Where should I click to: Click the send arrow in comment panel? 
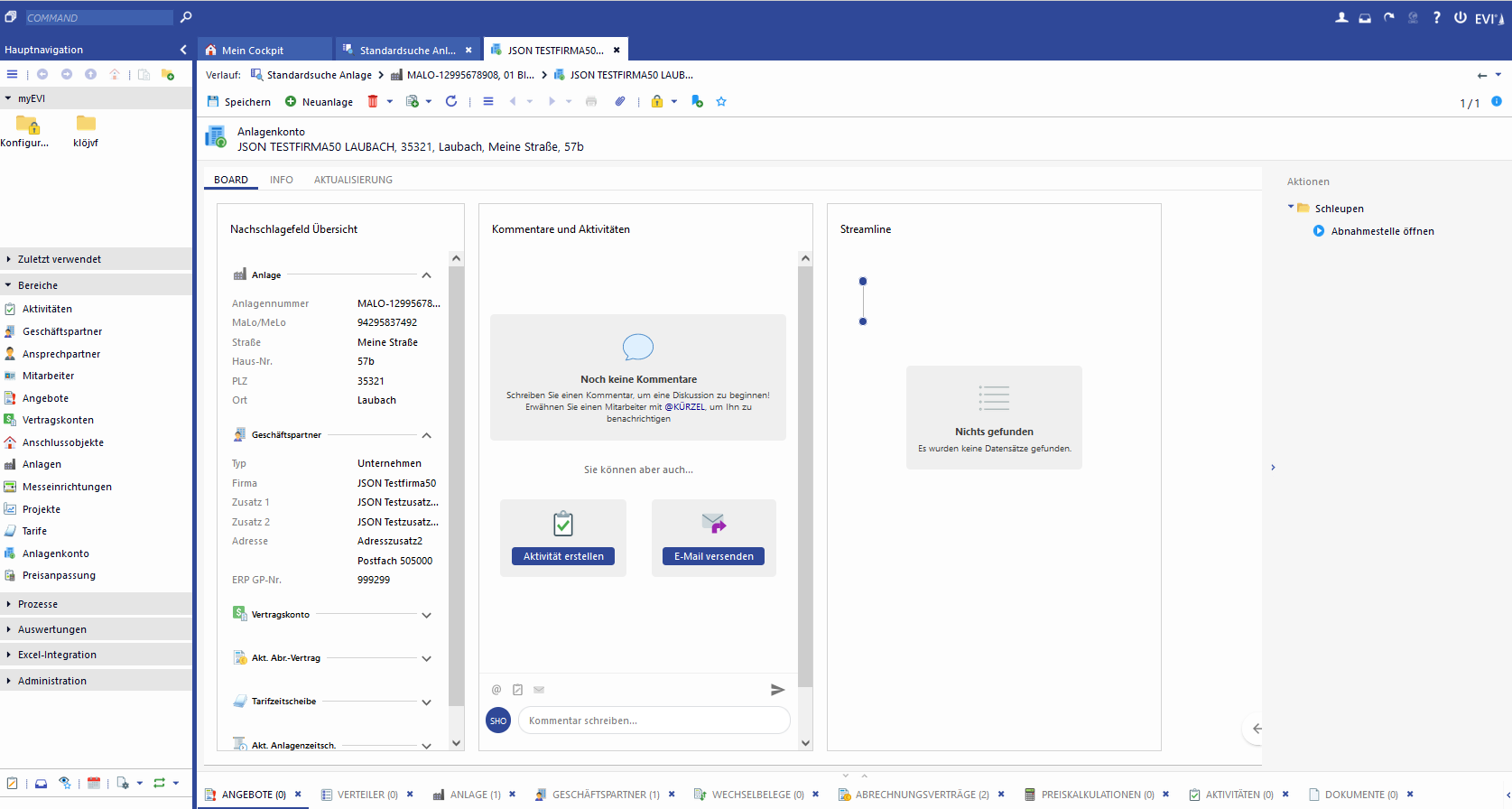pyautogui.click(x=777, y=690)
